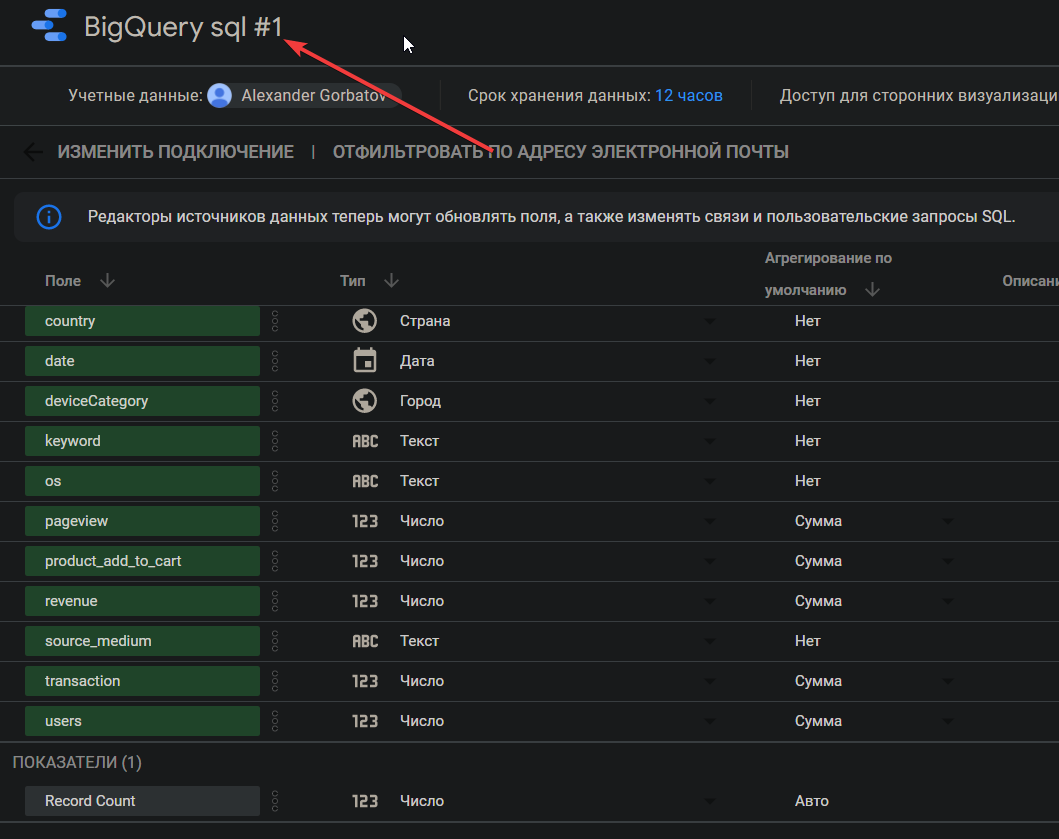Open ОТФИЛЬТРОВАТЬ ПО АДРЕСУ ЭЛЕКТРОННОЙ ПОЧТЫ
The height and width of the screenshot is (839, 1059).
click(561, 152)
